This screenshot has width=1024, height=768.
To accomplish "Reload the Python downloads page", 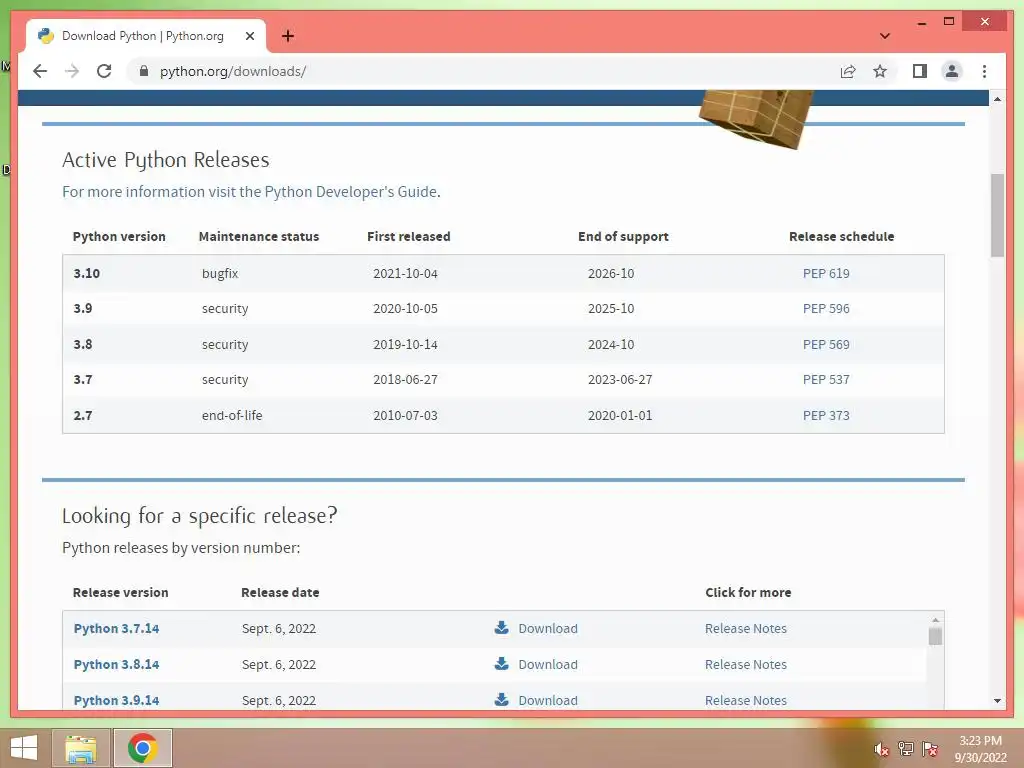I will click(104, 71).
